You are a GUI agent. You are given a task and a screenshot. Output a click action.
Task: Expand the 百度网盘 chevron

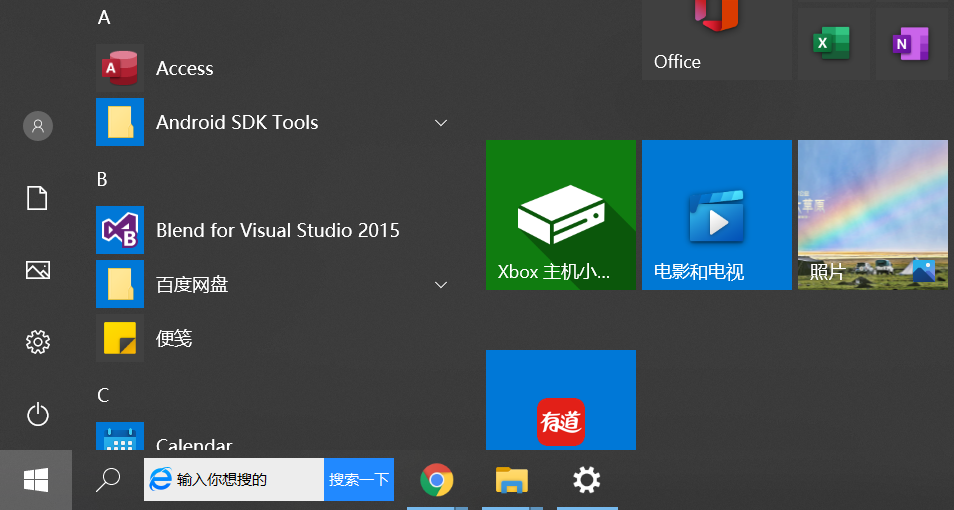(440, 285)
